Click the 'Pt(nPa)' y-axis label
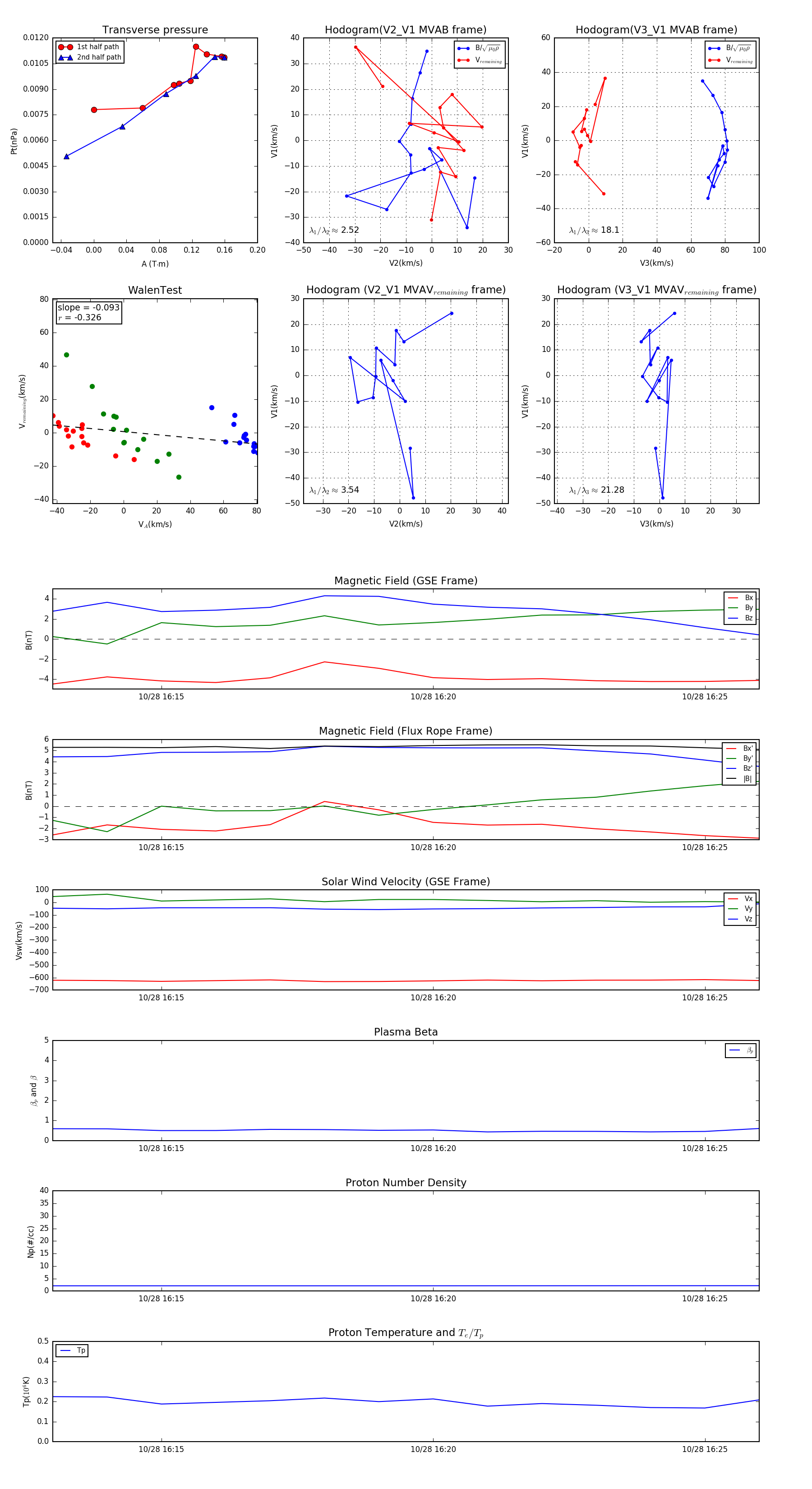The image size is (812, 1489). tap(14, 140)
